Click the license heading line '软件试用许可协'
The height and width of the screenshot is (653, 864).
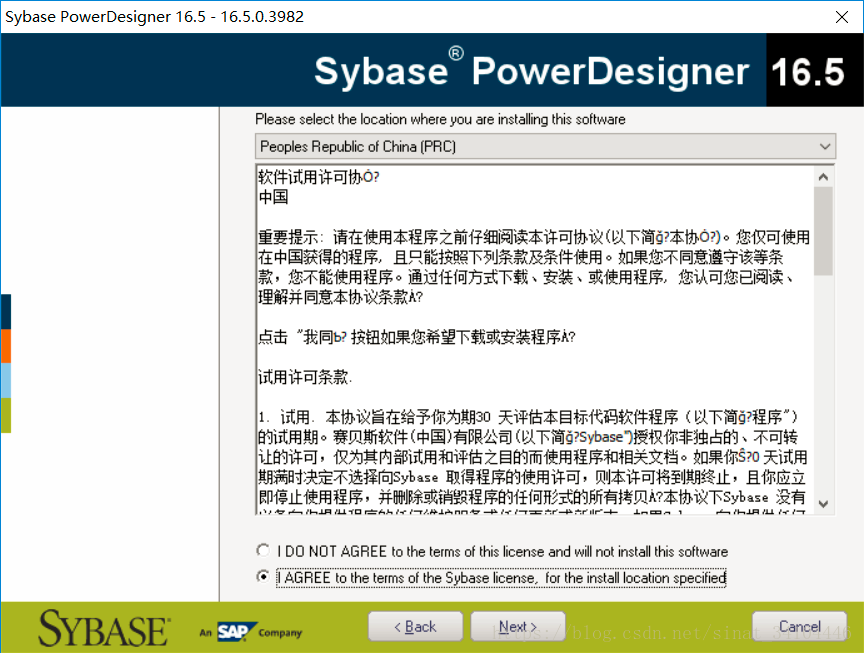[318, 177]
